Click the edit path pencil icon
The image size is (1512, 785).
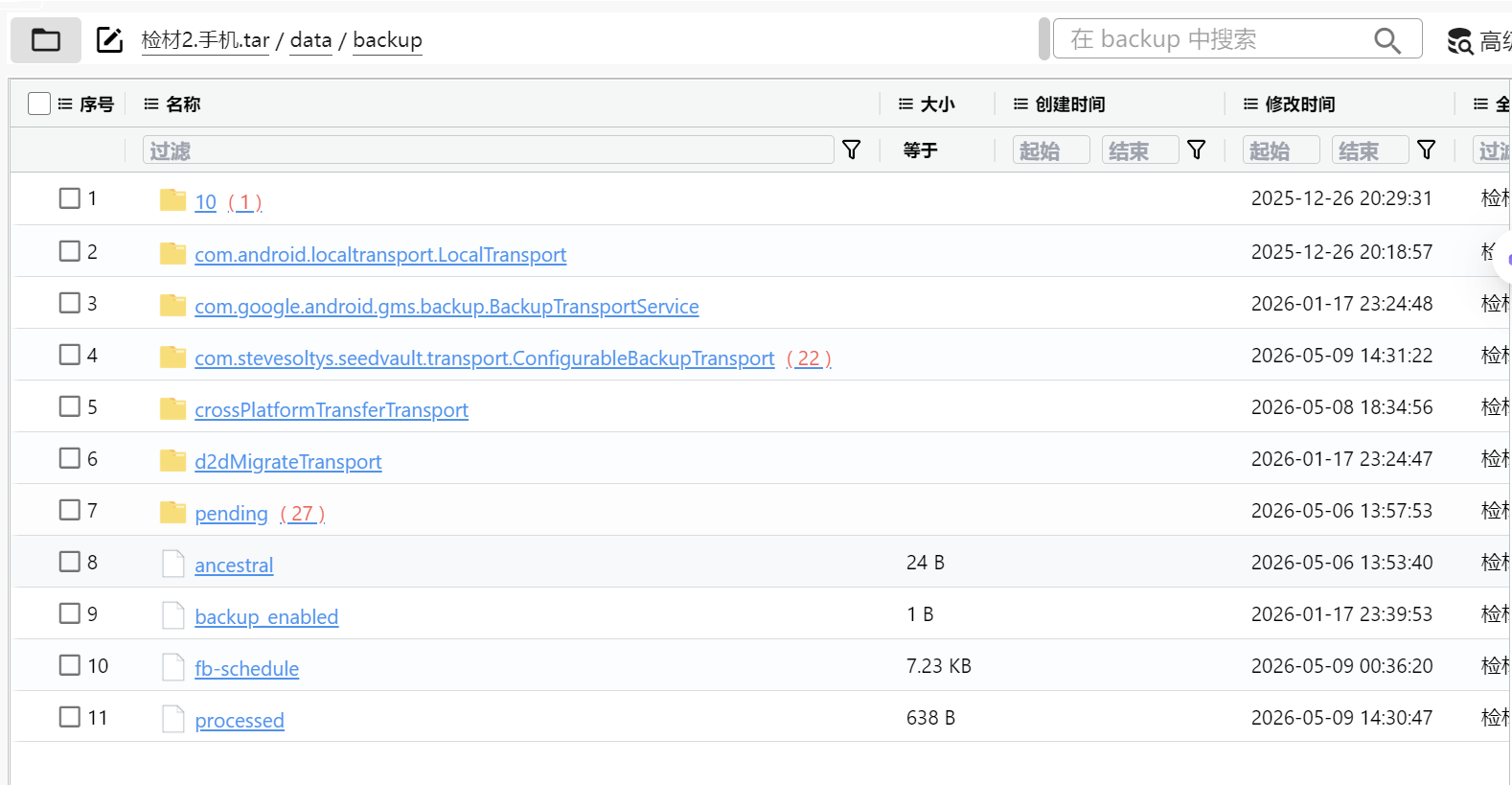click(x=110, y=40)
